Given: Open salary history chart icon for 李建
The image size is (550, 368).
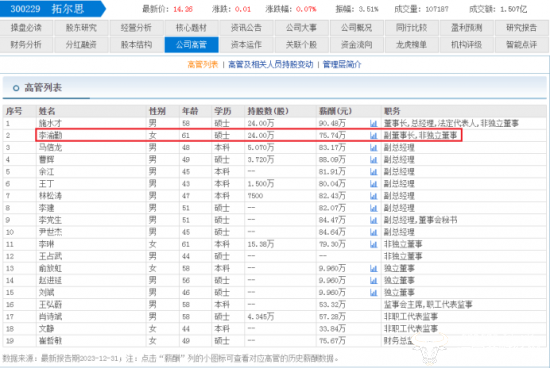Looking at the screenshot, I should point(373,208).
